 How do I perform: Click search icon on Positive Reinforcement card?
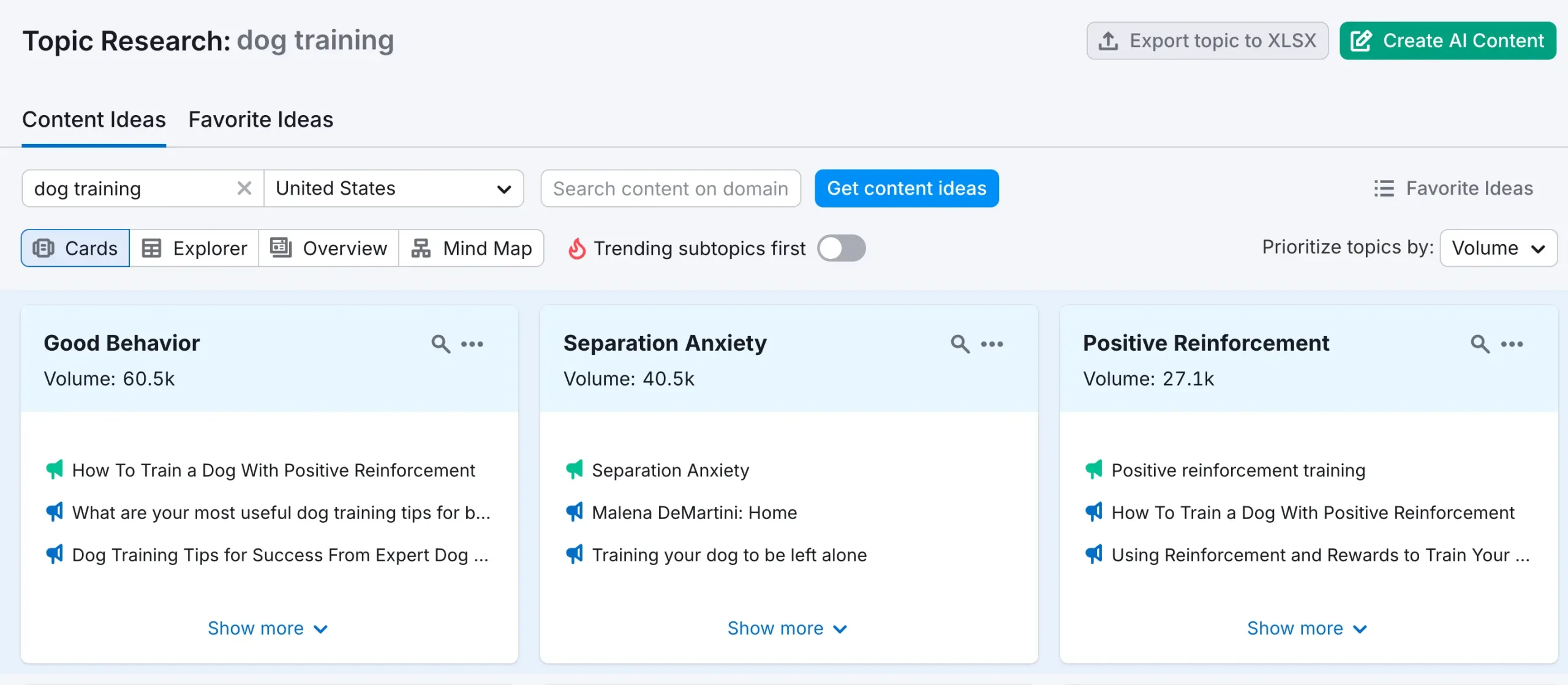click(x=1480, y=344)
